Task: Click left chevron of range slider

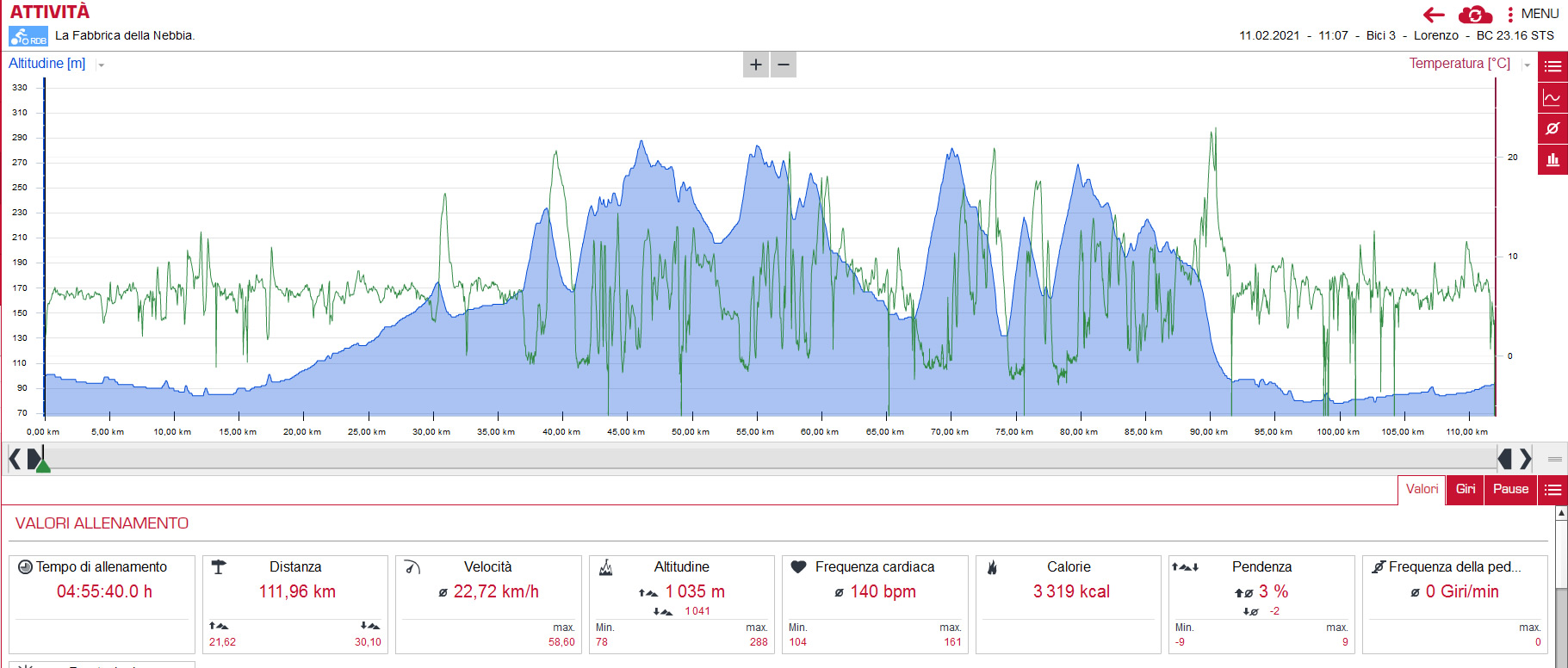Action: point(15,459)
